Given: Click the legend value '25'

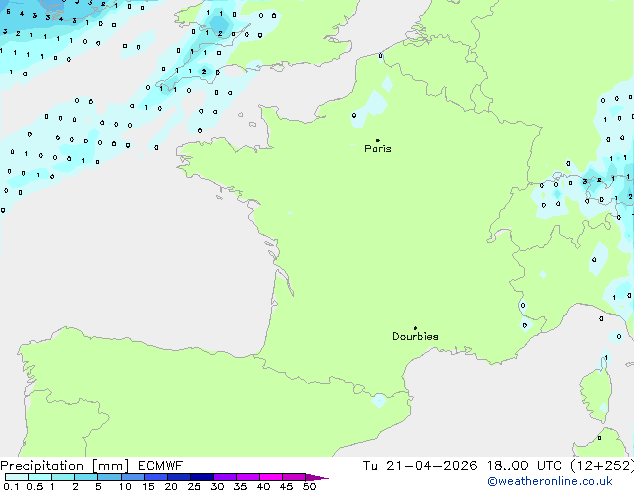Looking at the screenshot, I should pyautogui.click(x=194, y=486).
